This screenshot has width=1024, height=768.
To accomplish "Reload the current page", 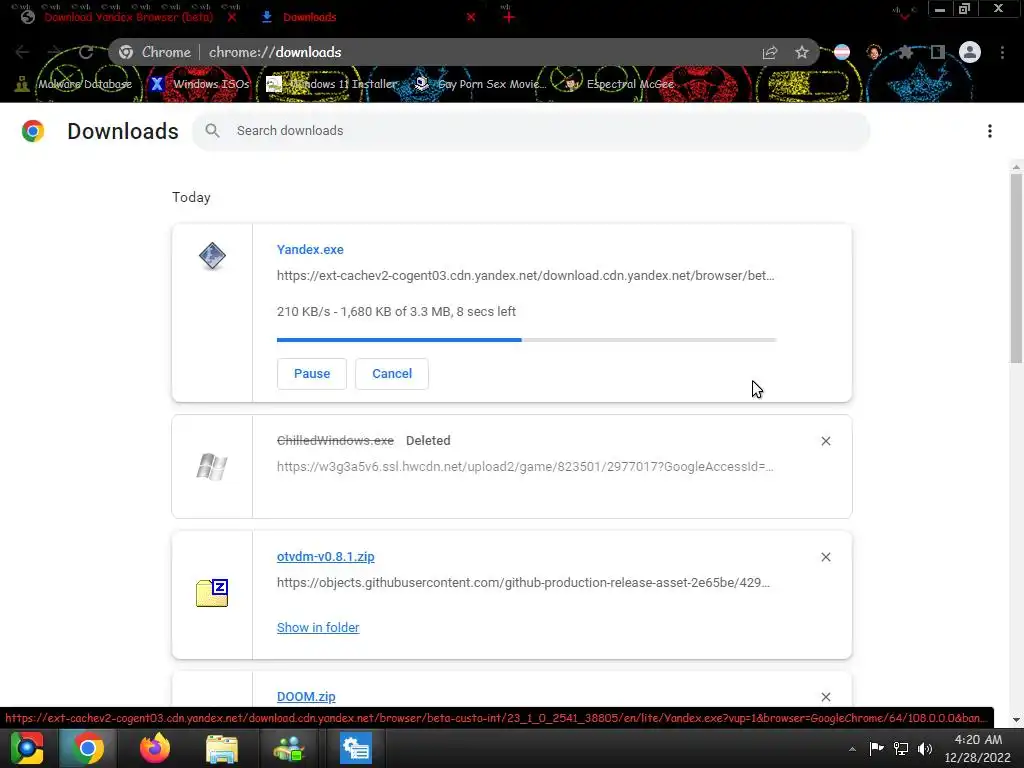I will coord(86,52).
